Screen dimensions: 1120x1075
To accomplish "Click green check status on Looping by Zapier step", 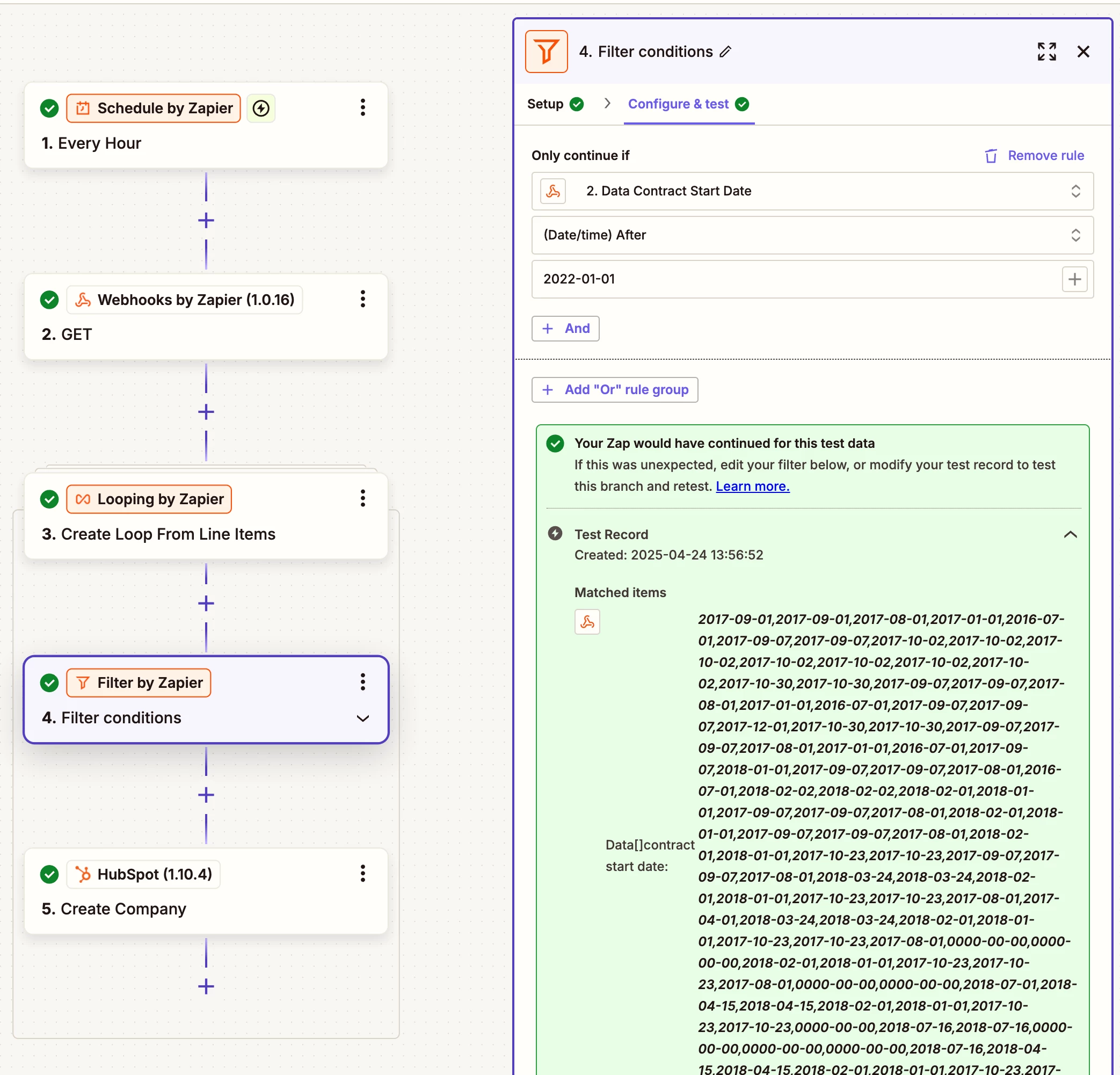I will (50, 499).
